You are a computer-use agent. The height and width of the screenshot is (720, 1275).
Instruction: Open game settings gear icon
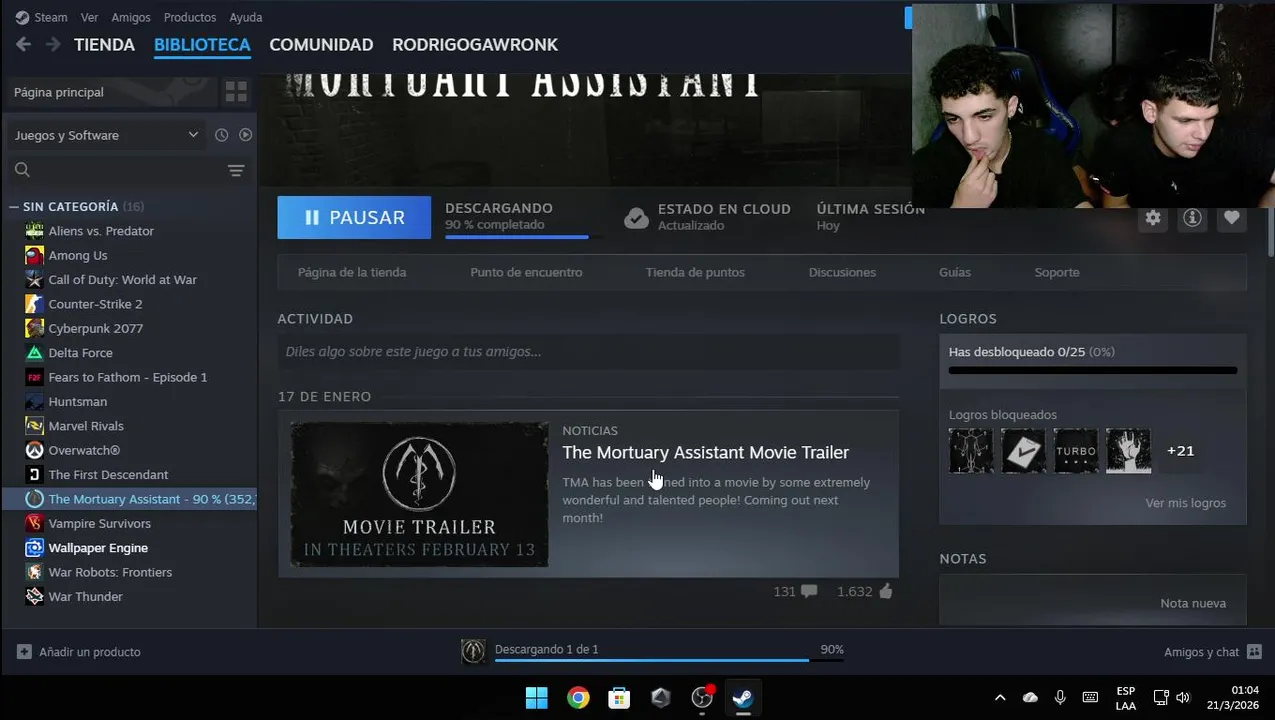pyautogui.click(x=1153, y=217)
